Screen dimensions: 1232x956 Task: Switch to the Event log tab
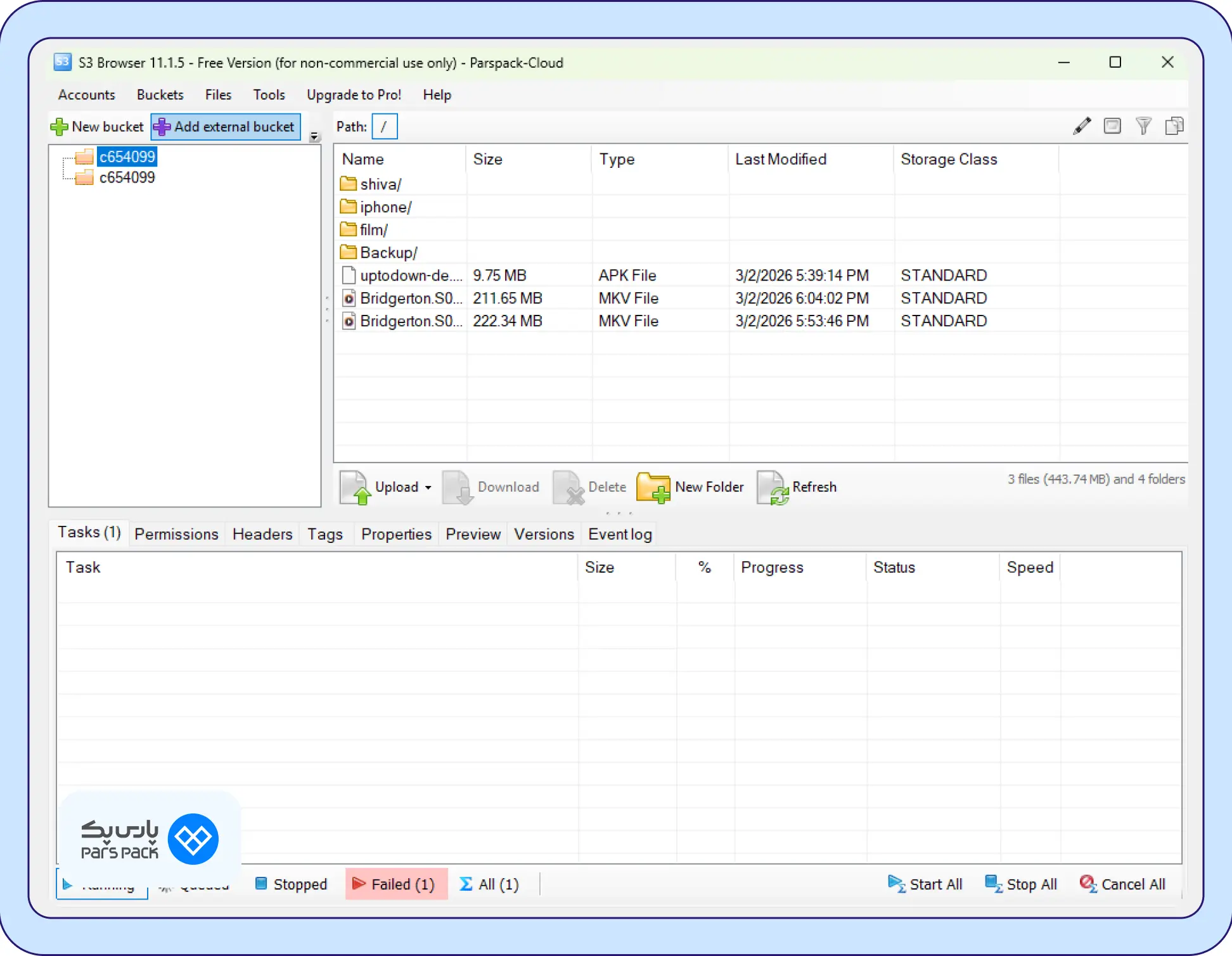(x=619, y=534)
